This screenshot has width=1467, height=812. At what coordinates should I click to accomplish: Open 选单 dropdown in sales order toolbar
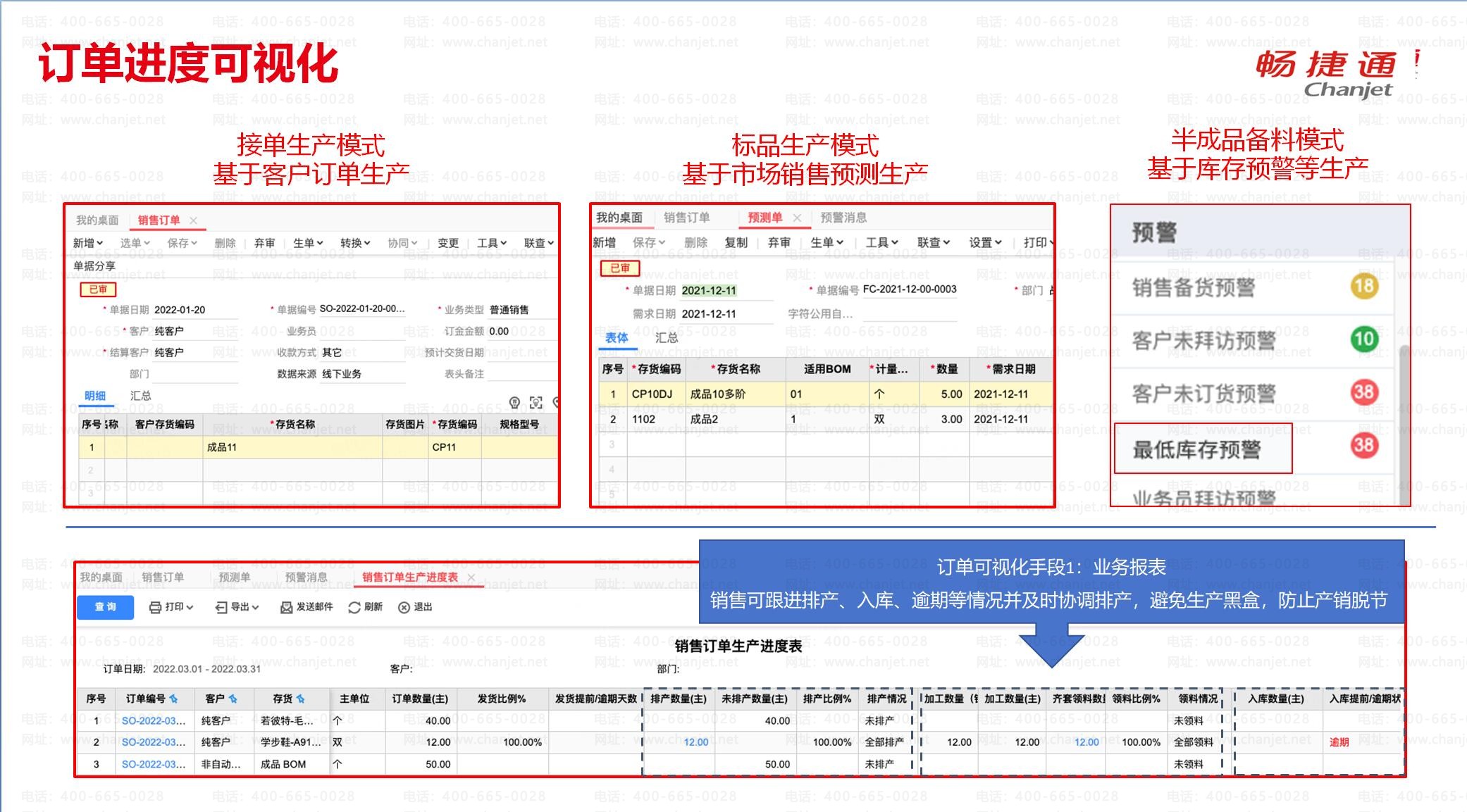tap(135, 243)
